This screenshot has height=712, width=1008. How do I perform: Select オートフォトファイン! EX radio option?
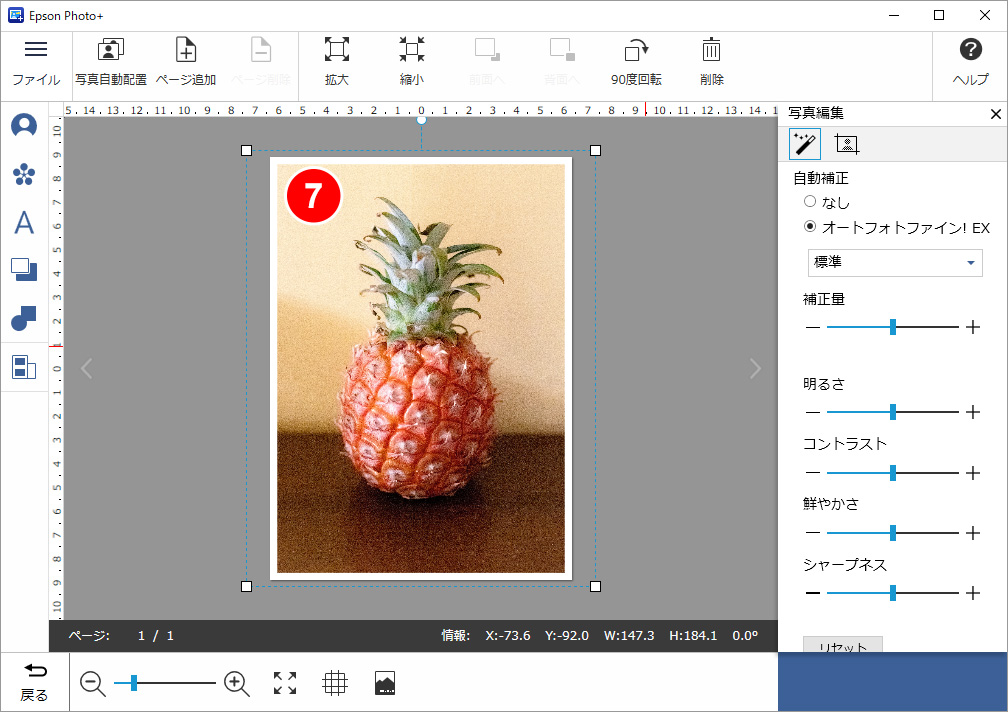[x=811, y=228]
